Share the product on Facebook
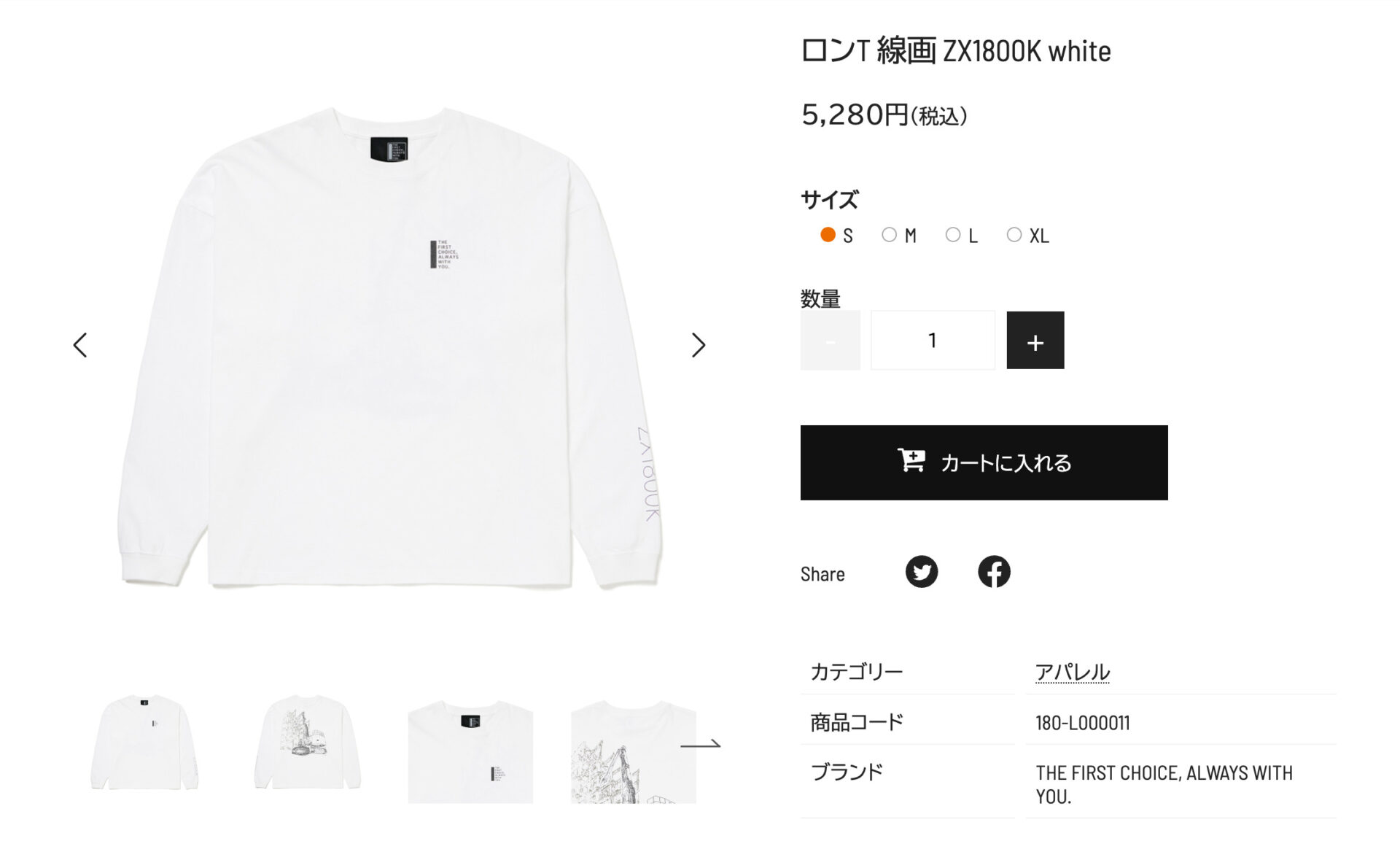The image size is (1400, 868). point(994,572)
